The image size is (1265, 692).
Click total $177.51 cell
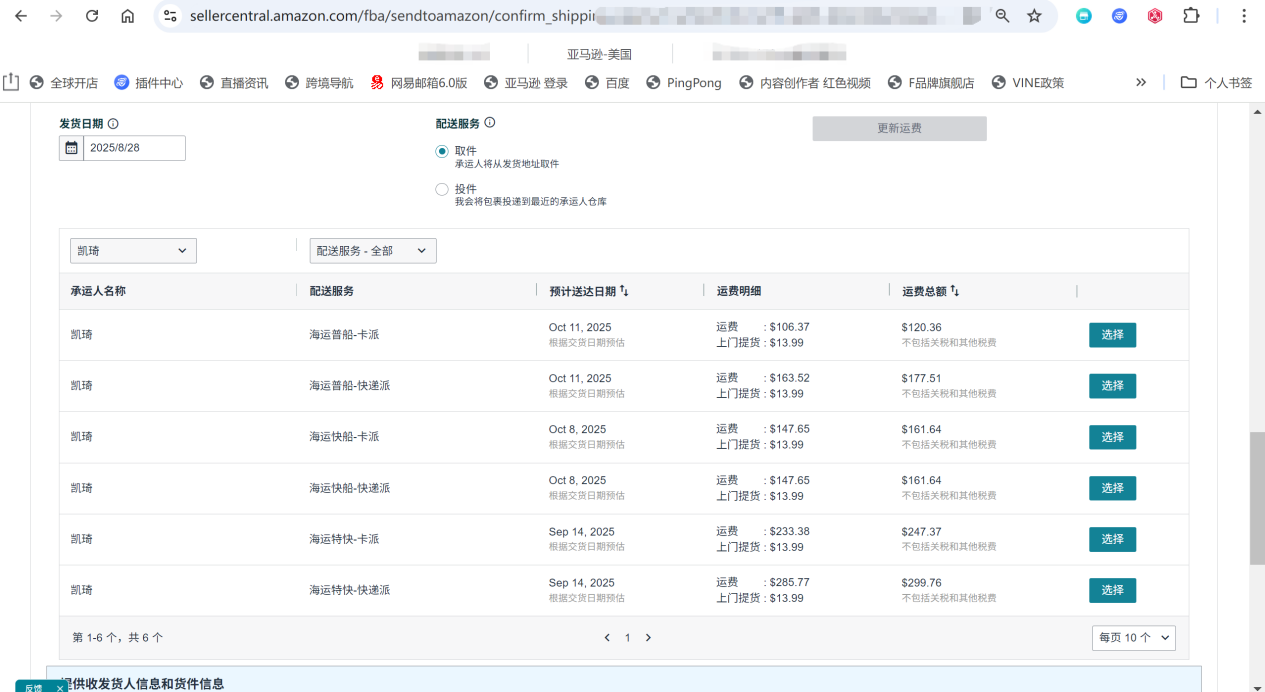point(921,378)
